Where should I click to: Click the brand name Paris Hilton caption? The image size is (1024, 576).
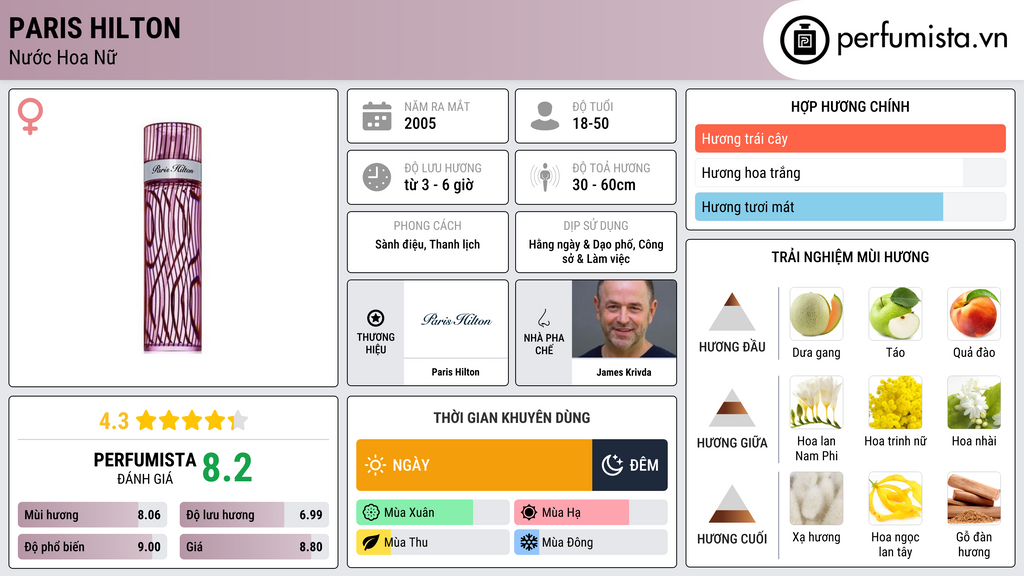point(455,372)
